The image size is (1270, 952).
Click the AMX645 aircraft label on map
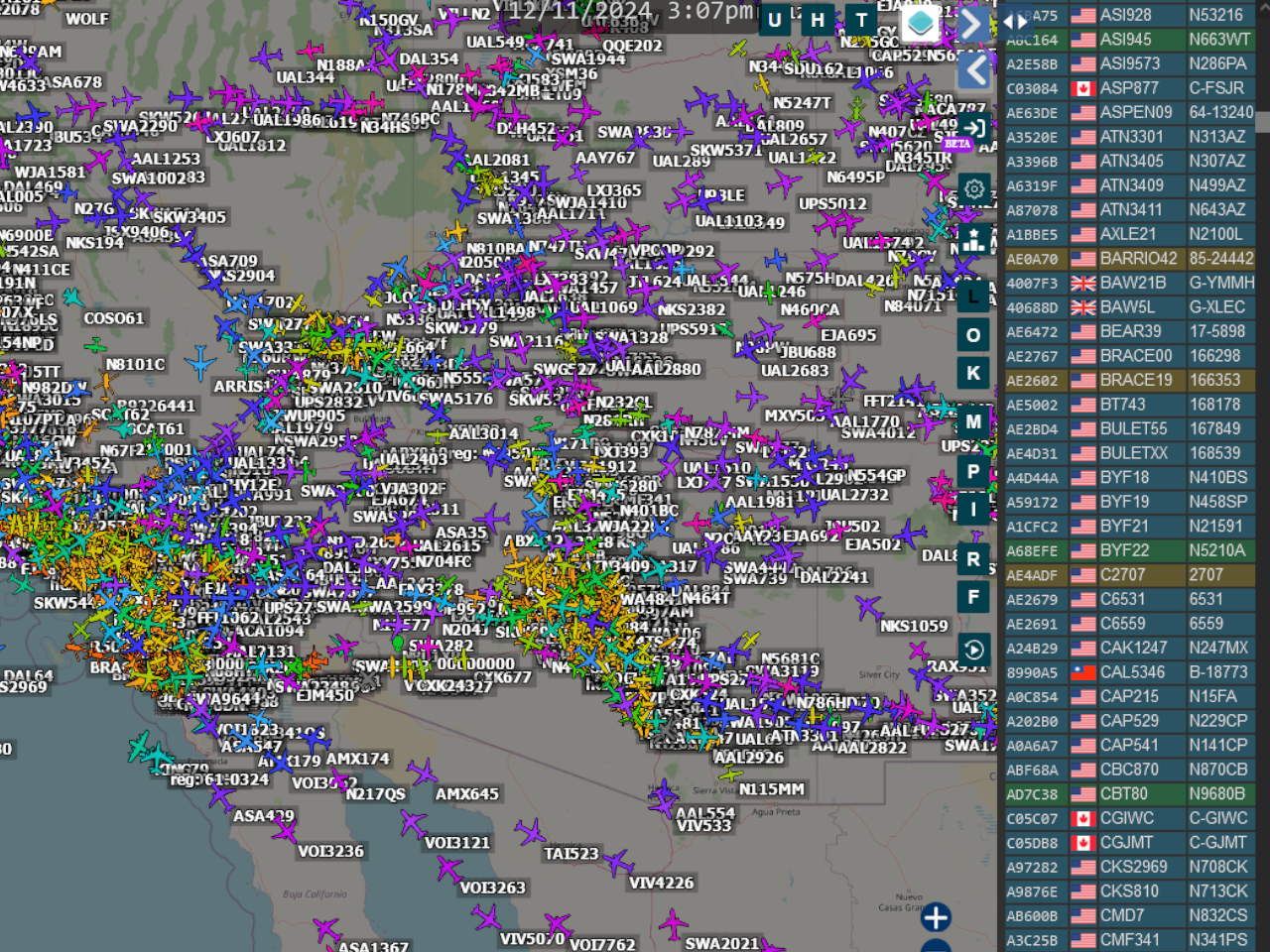466,794
